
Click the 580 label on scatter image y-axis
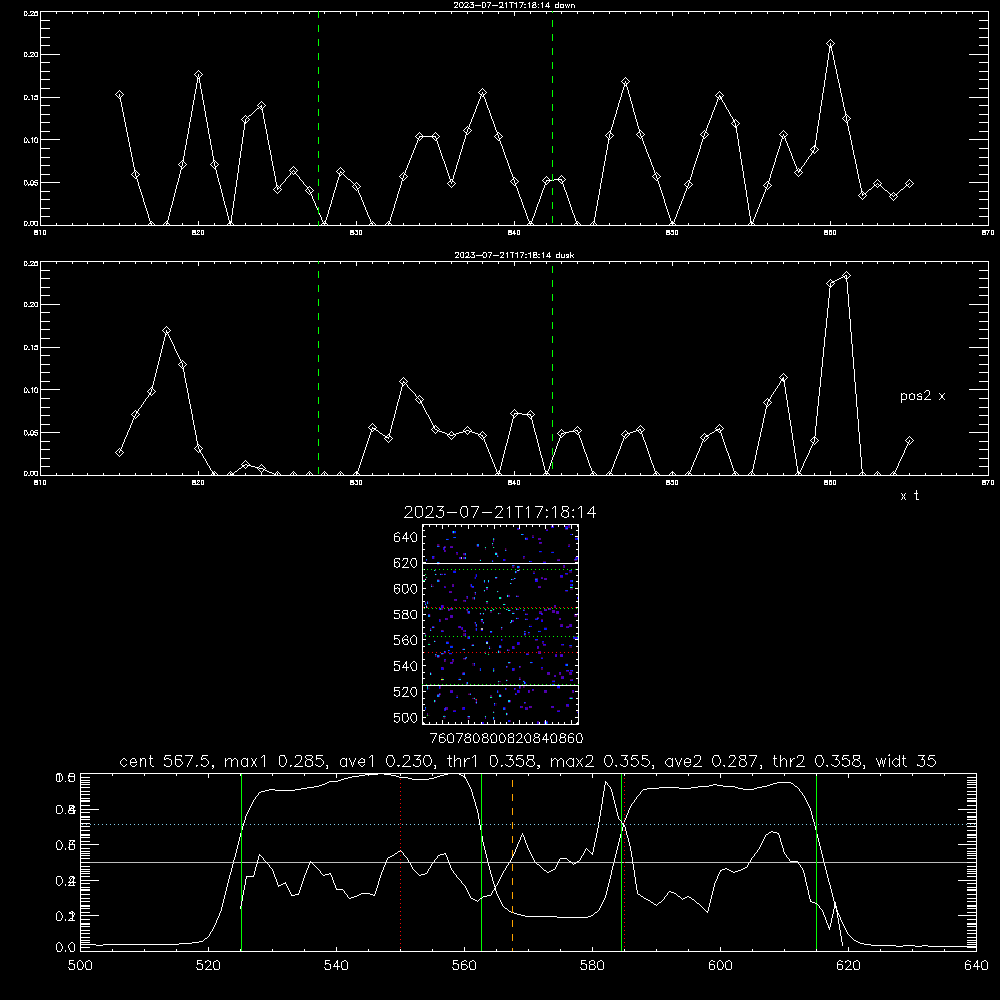[406, 615]
